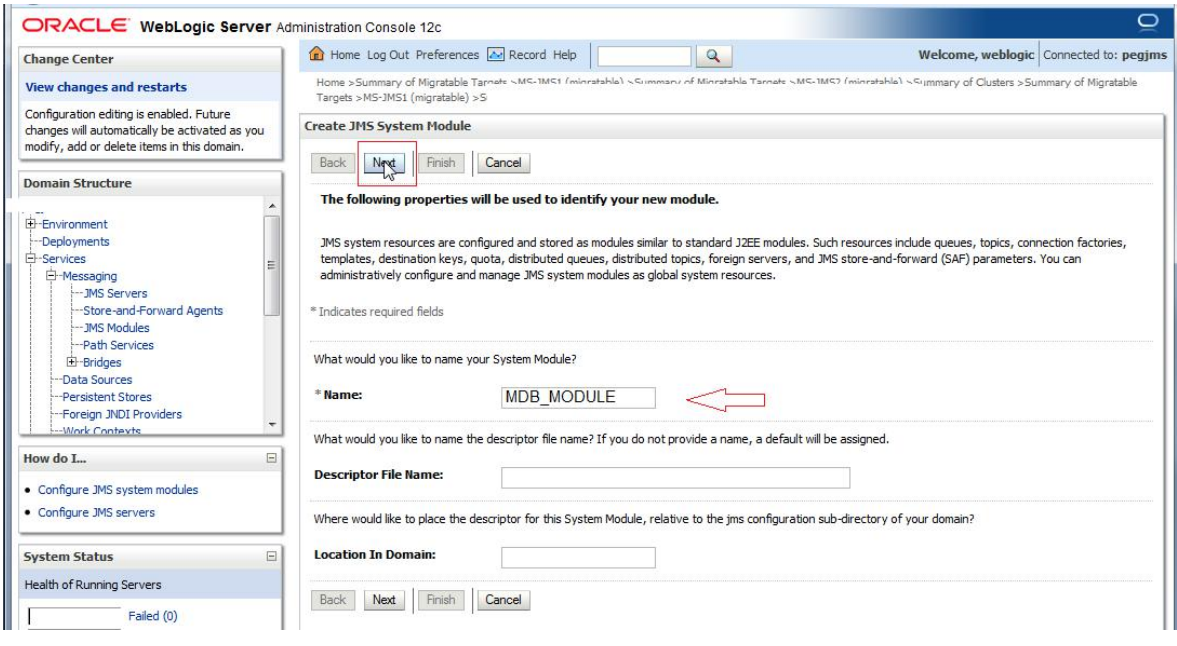Click the bottom Next button

point(384,599)
